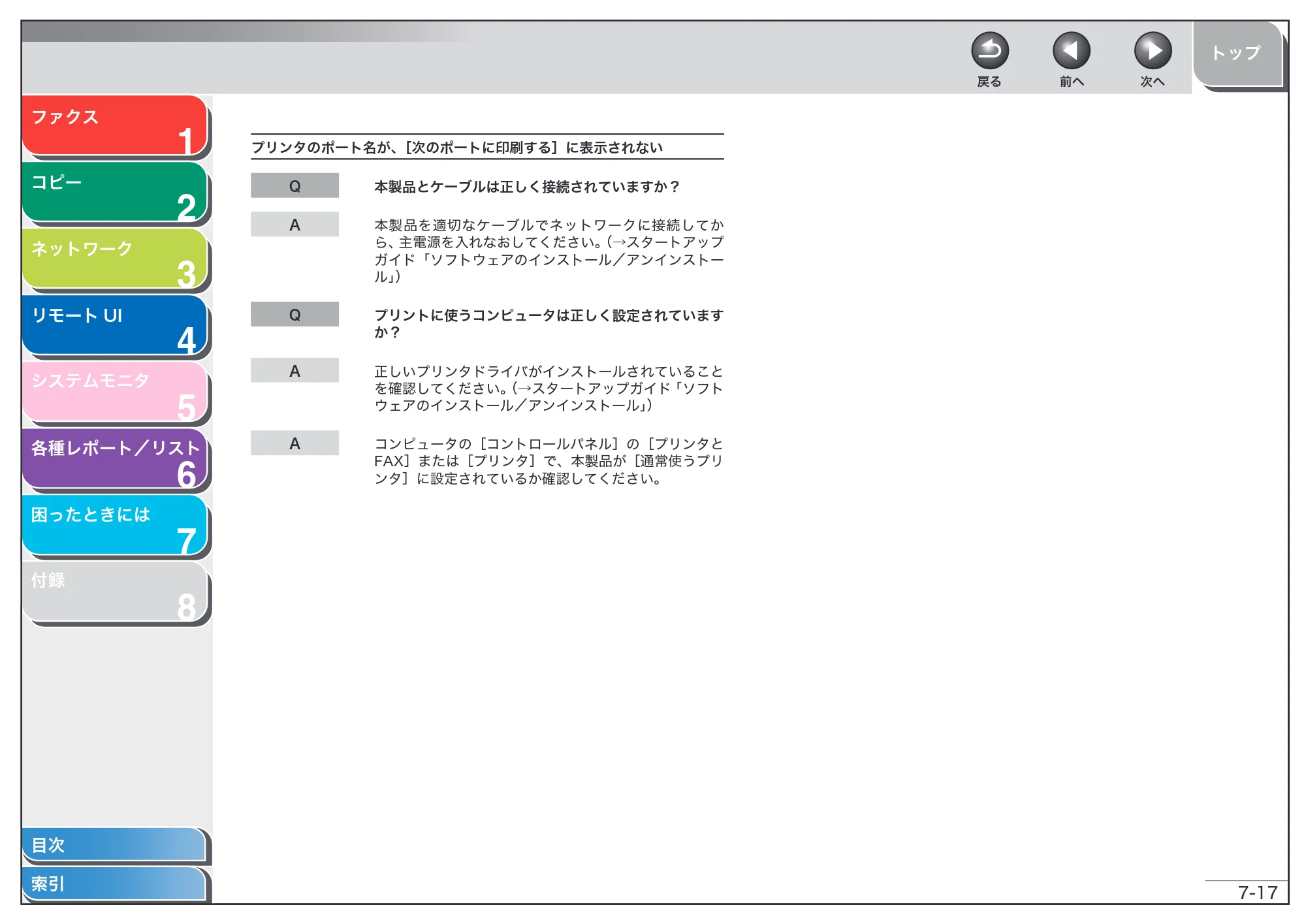Click the page number 7-17
This screenshot has width=1306, height=924.
[x=1258, y=893]
